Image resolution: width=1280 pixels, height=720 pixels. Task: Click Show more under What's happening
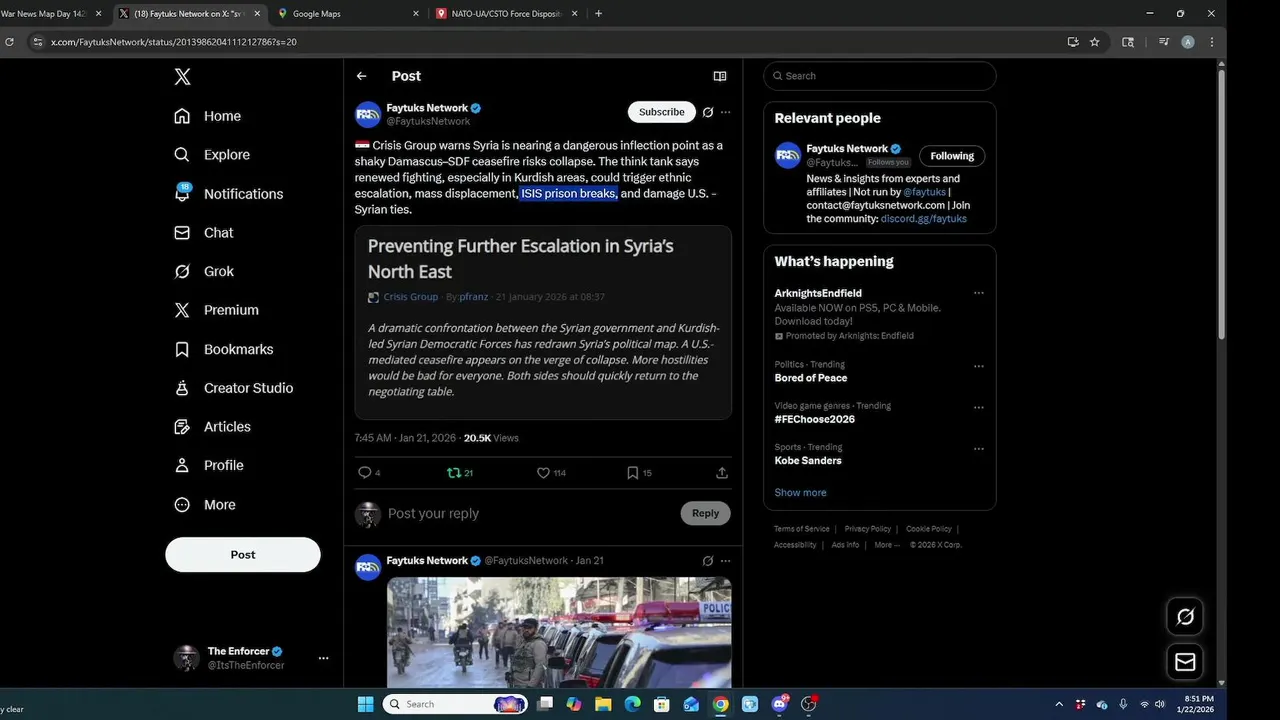(x=800, y=493)
